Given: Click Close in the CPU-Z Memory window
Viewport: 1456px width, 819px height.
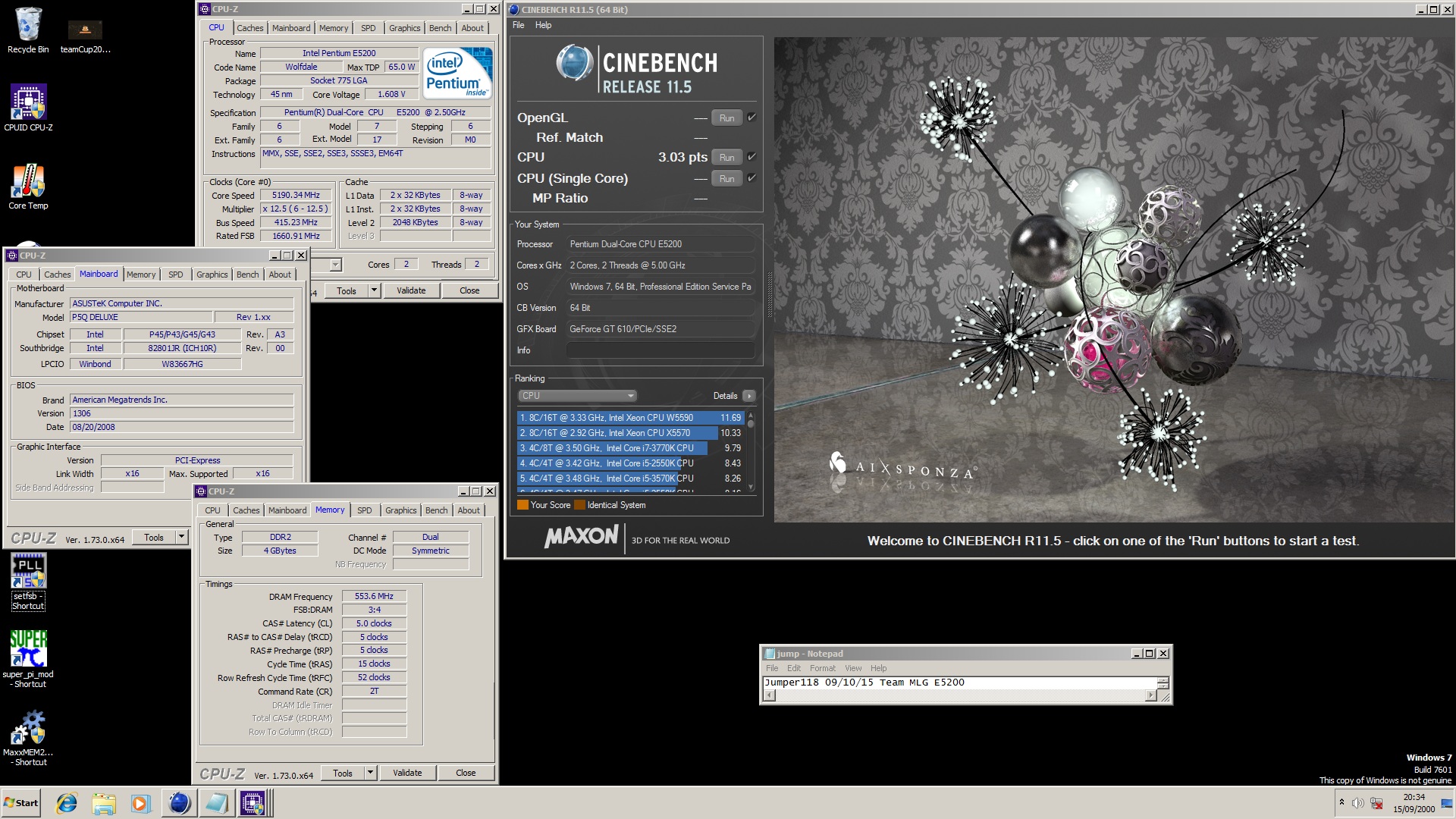Looking at the screenshot, I should pos(466,773).
